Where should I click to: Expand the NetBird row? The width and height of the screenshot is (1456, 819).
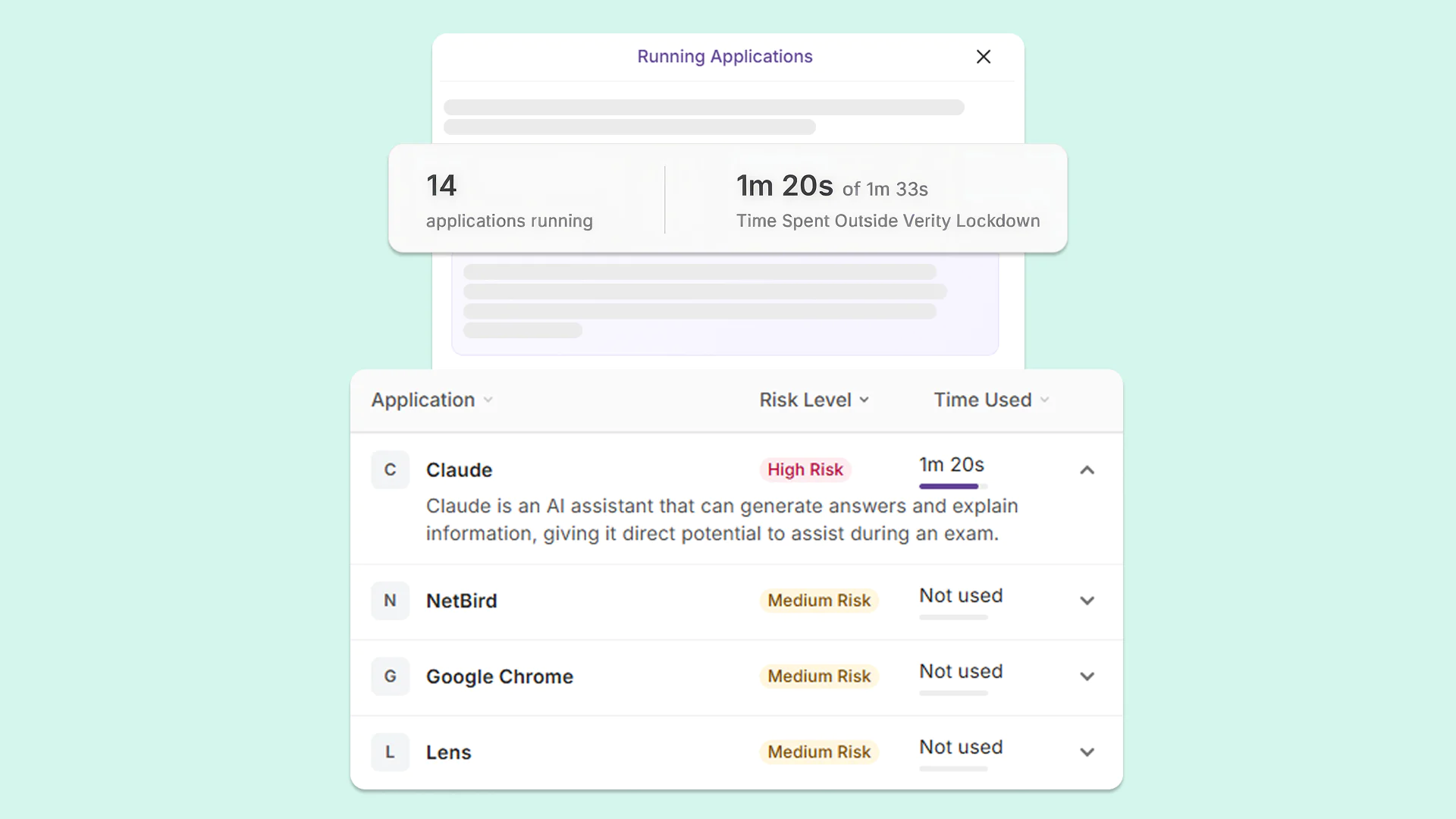coord(1087,601)
